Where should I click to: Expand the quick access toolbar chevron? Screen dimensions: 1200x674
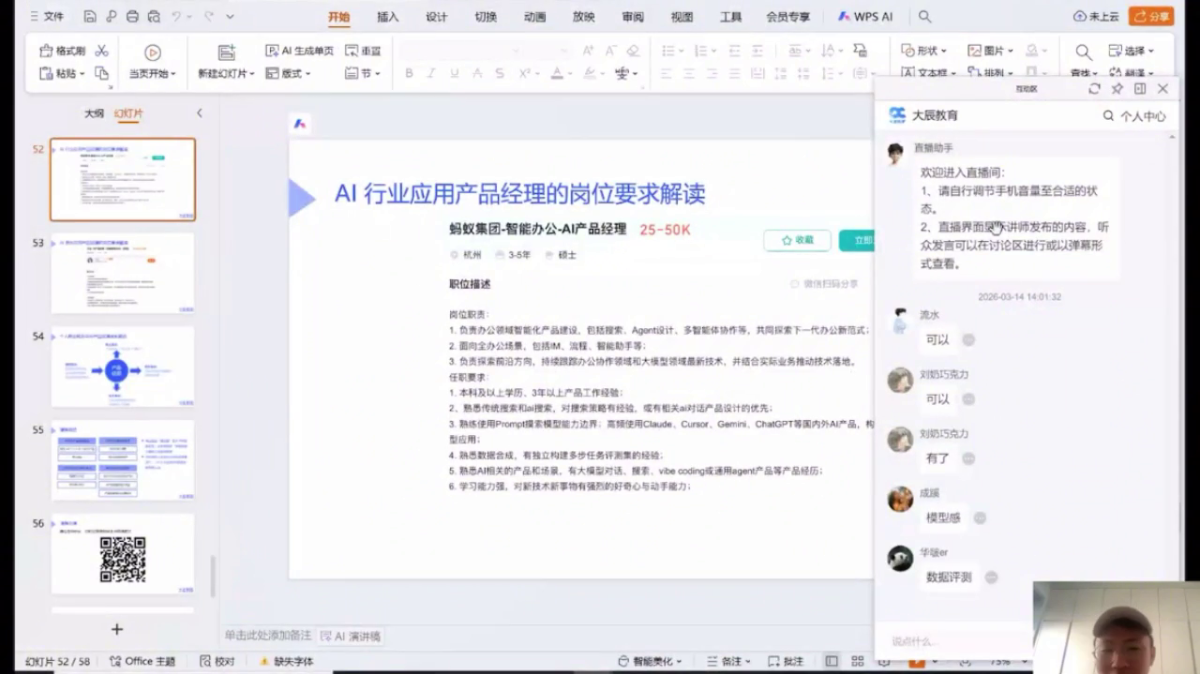click(x=231, y=17)
